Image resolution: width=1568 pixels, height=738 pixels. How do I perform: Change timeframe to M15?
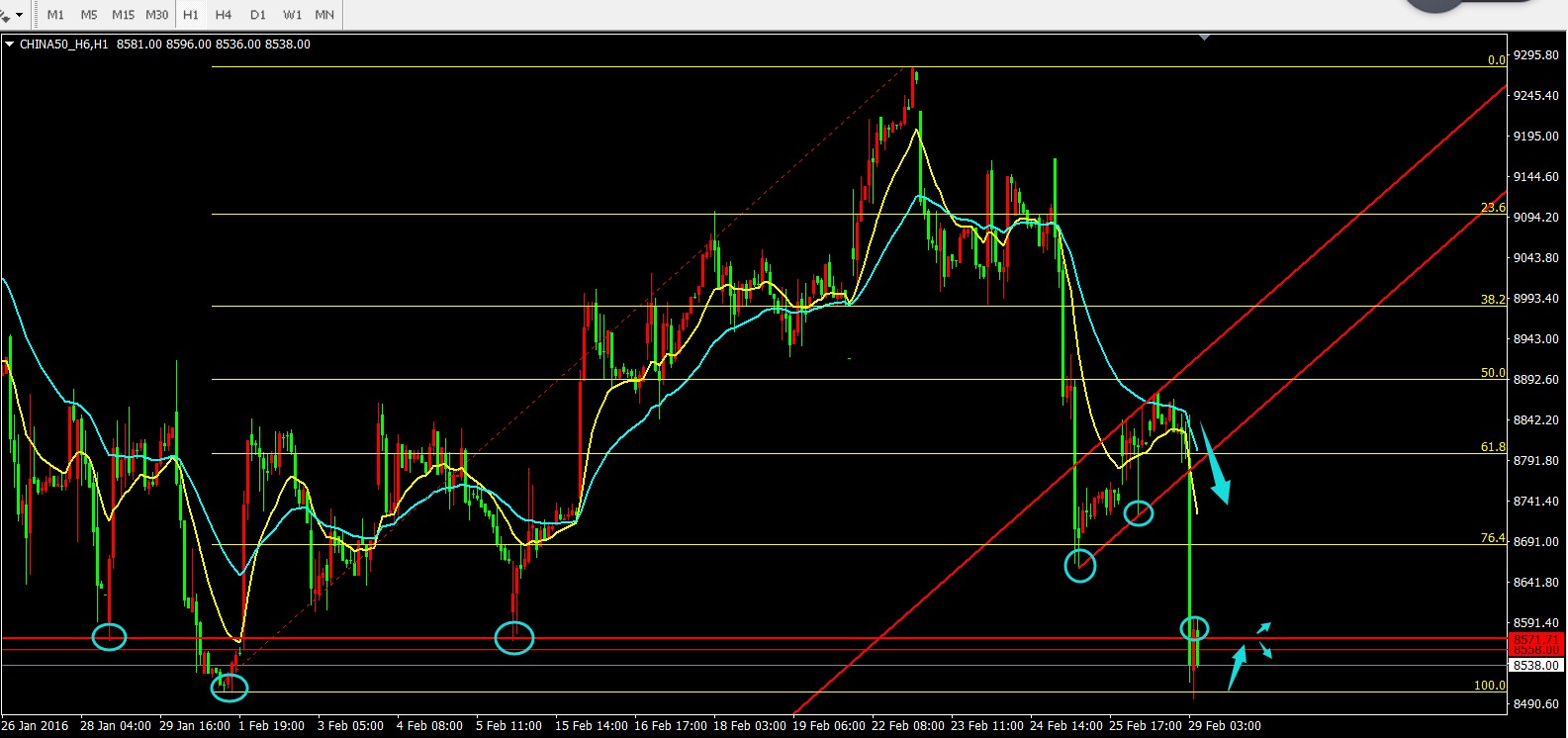(x=123, y=15)
